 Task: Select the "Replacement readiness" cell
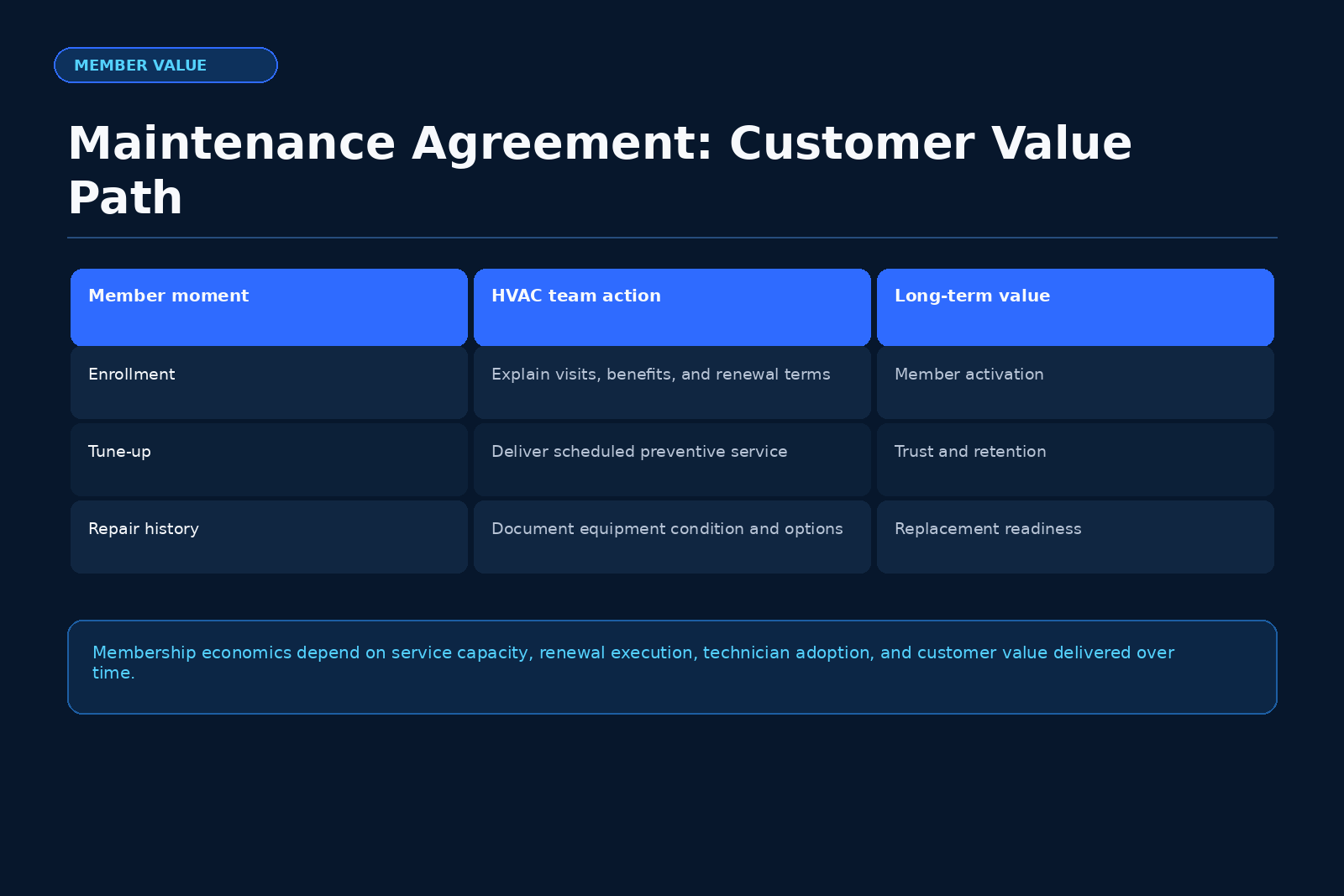pyautogui.click(x=1075, y=537)
